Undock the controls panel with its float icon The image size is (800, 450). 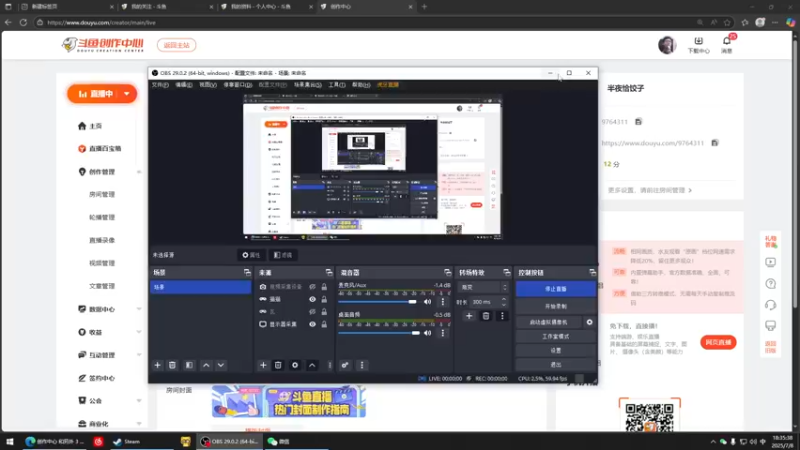point(592,272)
